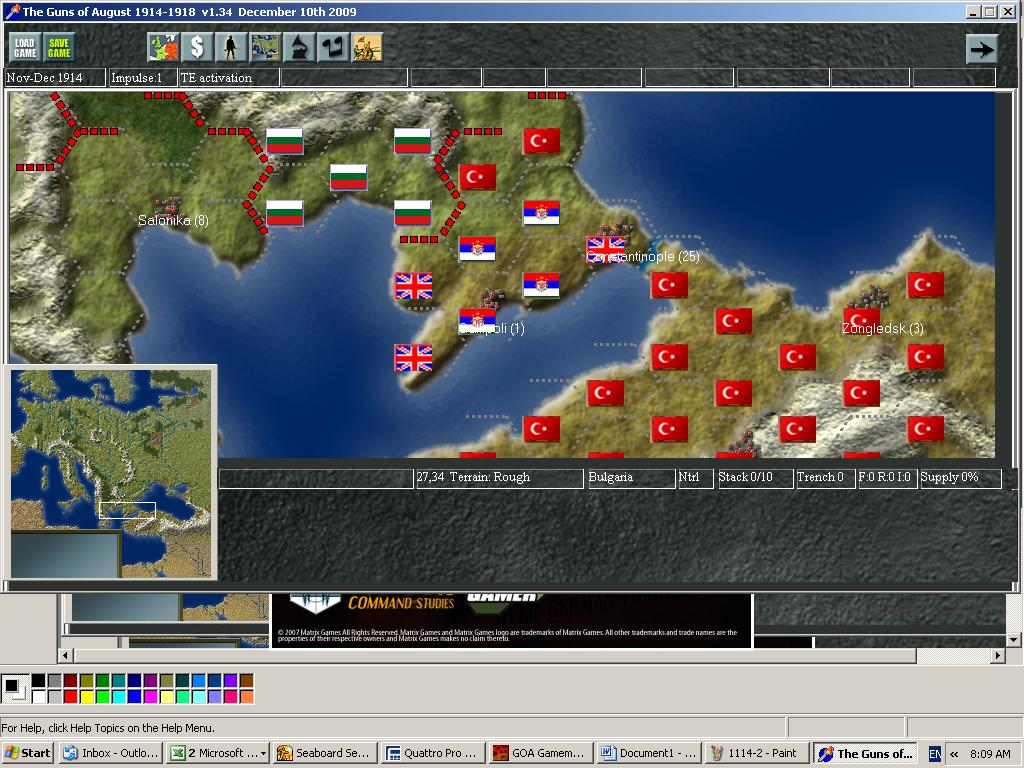Image resolution: width=1024 pixels, height=768 pixels.
Task: Open the 2 Microsoft Excel taskbar group
Action: click(218, 753)
